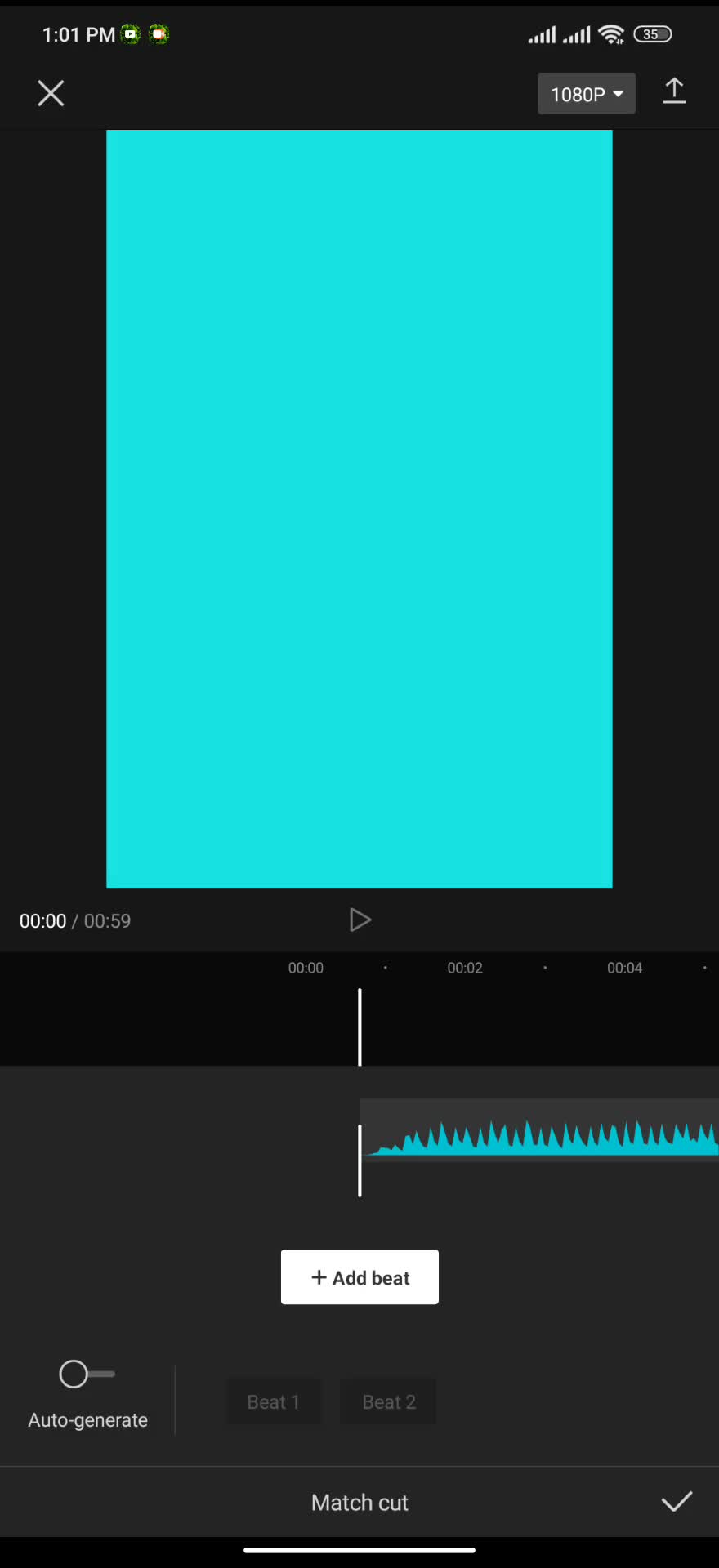Click the 00:04 mark on the timeline ruler
The height and width of the screenshot is (1568, 719).
[x=624, y=968]
